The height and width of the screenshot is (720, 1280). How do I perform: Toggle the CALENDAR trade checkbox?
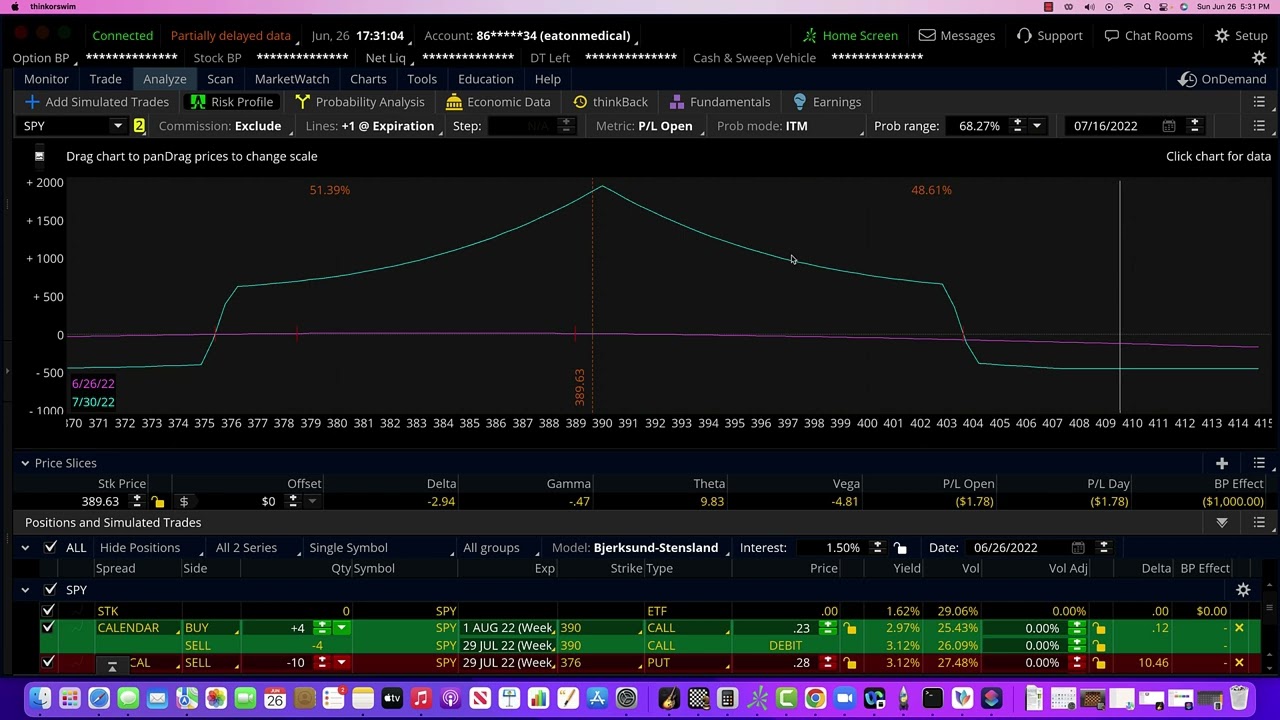click(48, 628)
